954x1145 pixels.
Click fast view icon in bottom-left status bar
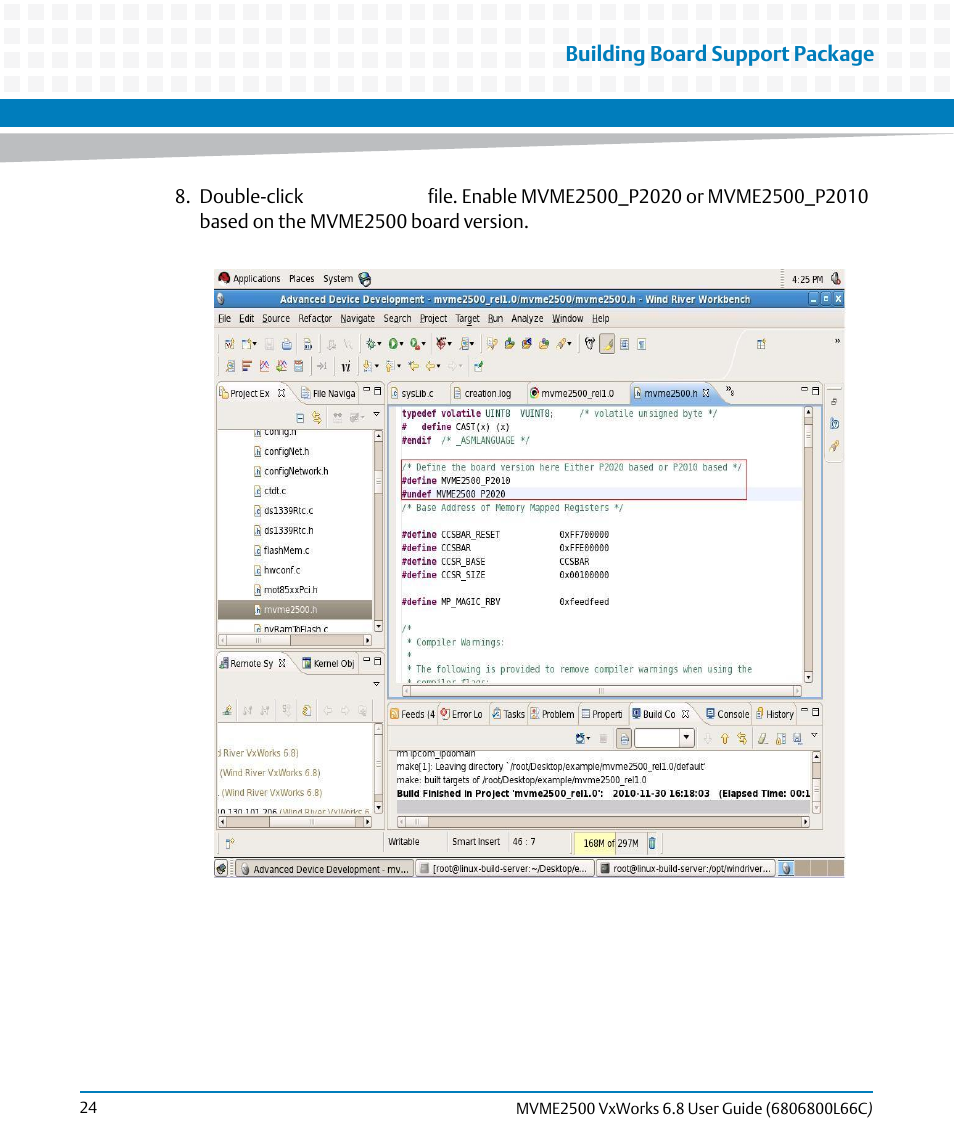click(x=229, y=843)
